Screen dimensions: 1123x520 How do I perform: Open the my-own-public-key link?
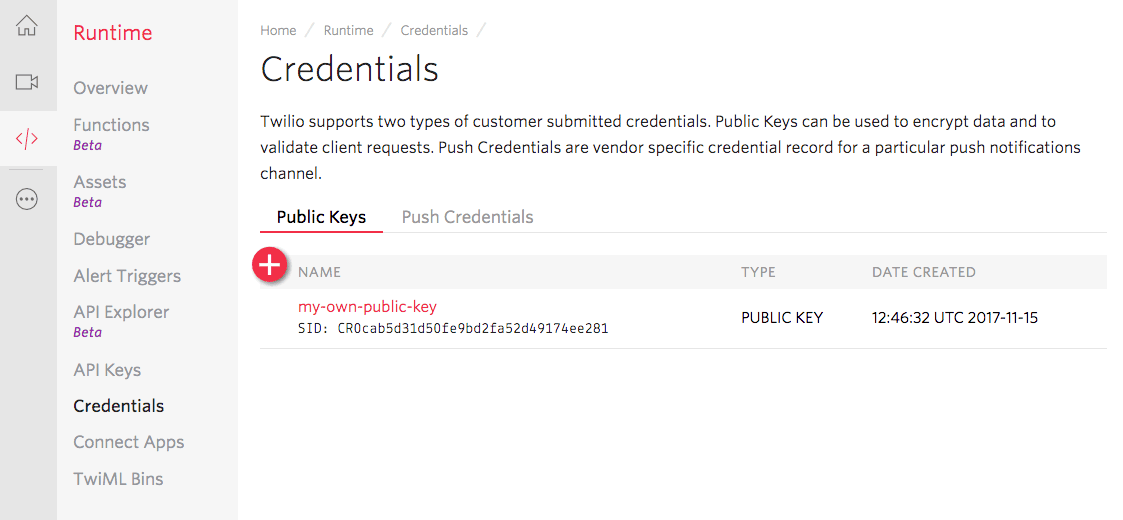(x=367, y=307)
